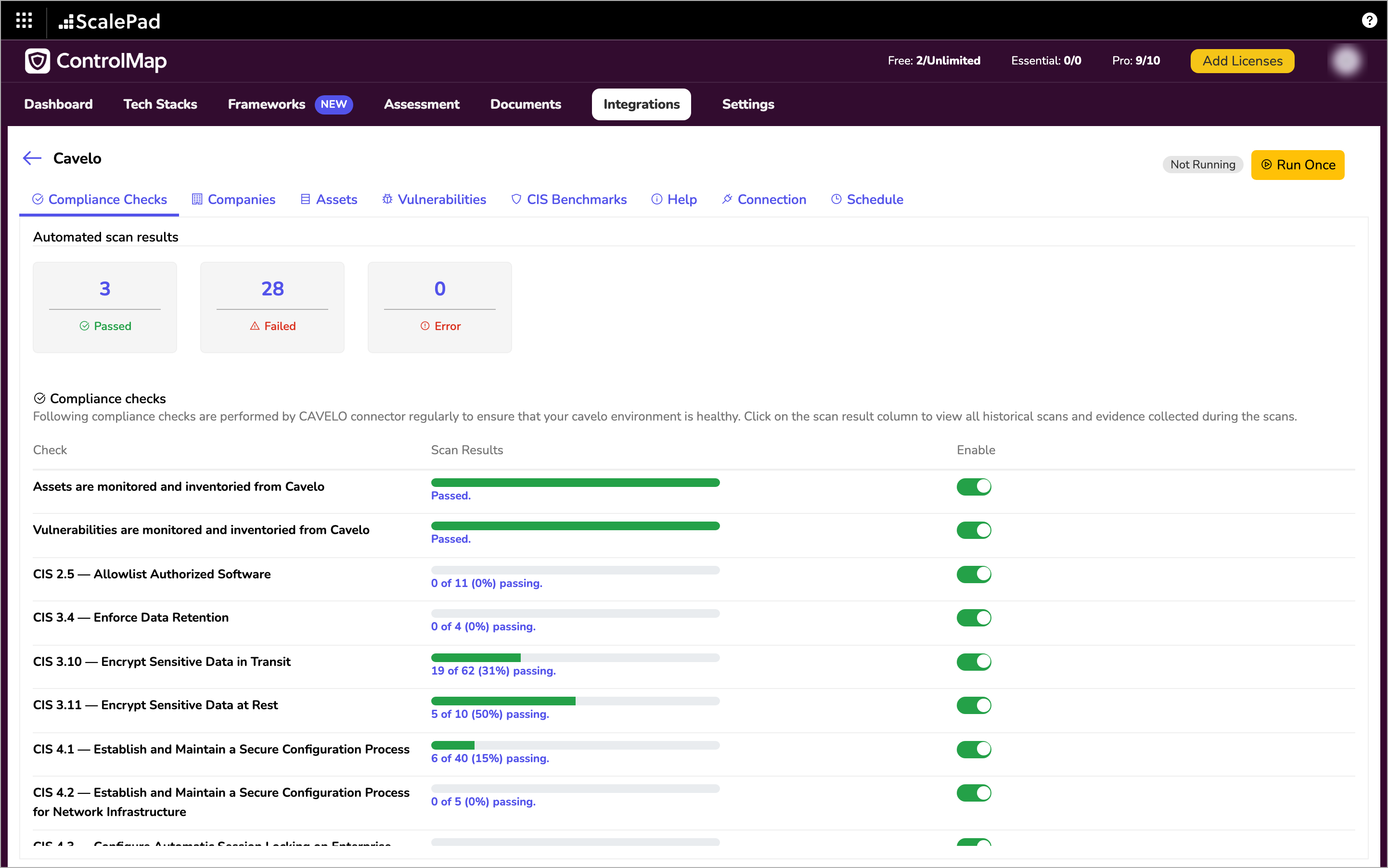Open Frameworks in the navigation
This screenshot has height=868, width=1388.
[267, 104]
